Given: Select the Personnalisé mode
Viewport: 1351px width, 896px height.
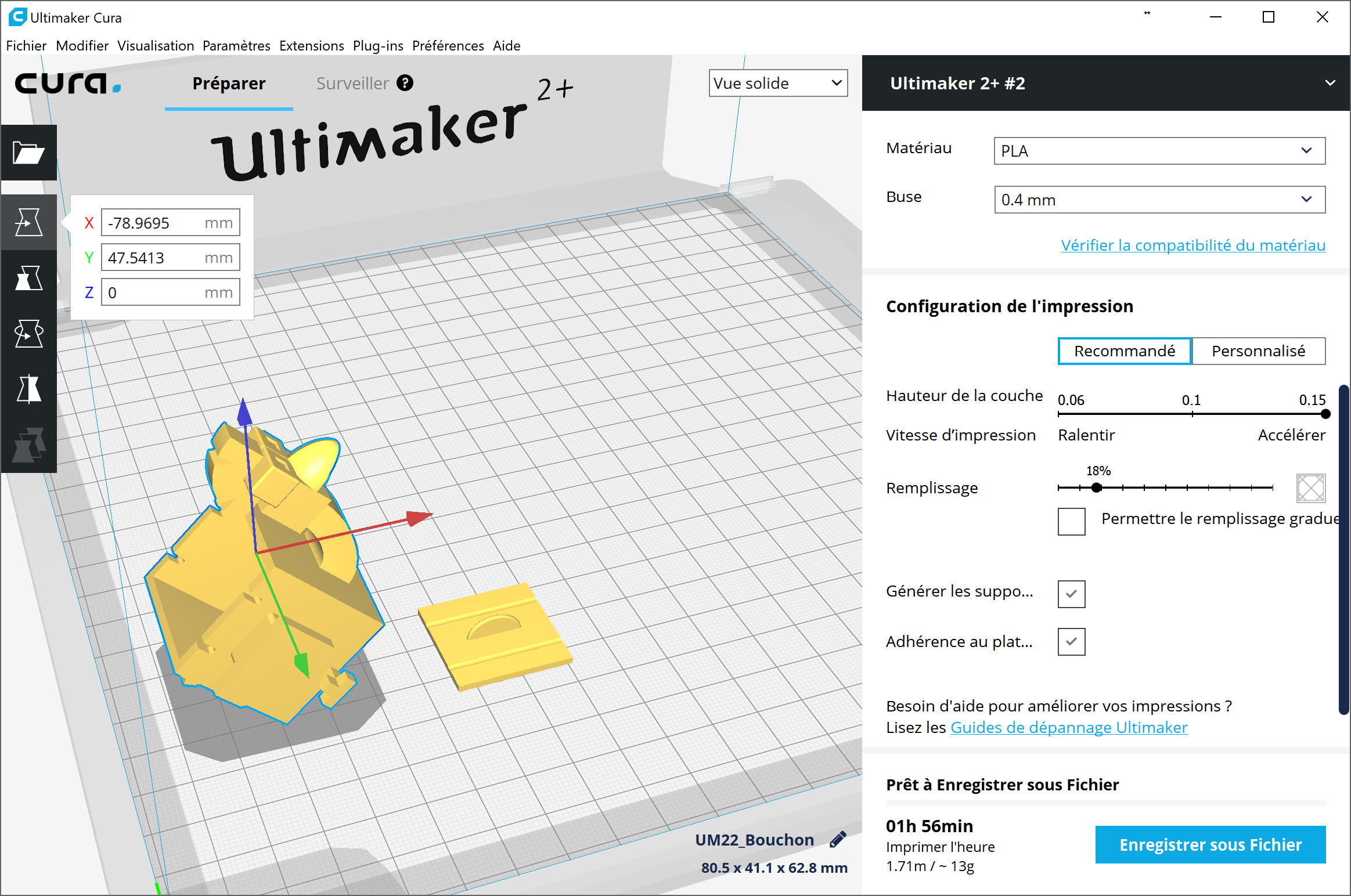Looking at the screenshot, I should [x=1259, y=351].
